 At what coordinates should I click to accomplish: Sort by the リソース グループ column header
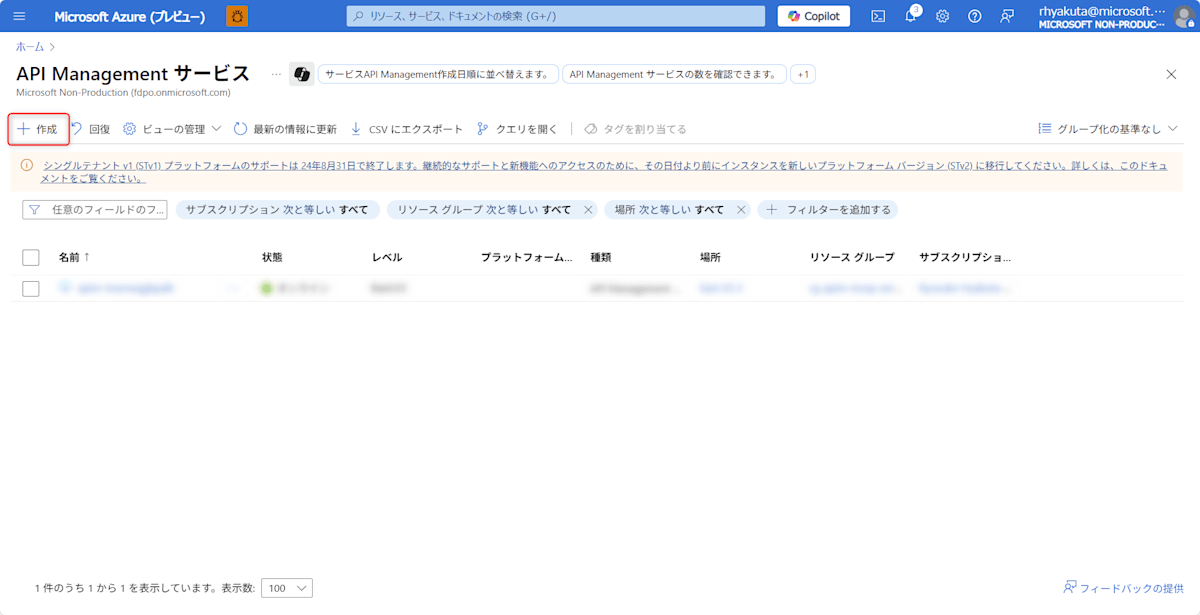click(x=852, y=257)
